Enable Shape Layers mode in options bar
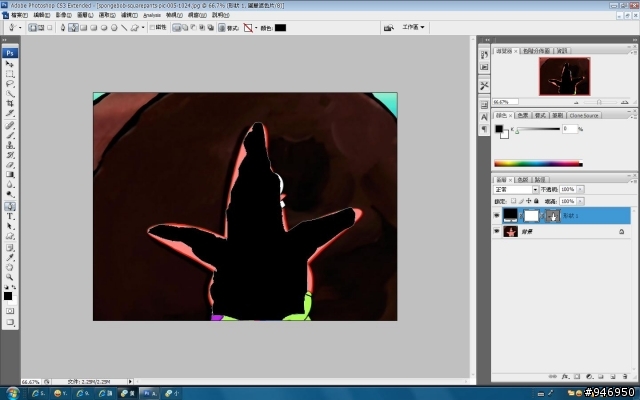The image size is (640, 400). tap(32, 28)
